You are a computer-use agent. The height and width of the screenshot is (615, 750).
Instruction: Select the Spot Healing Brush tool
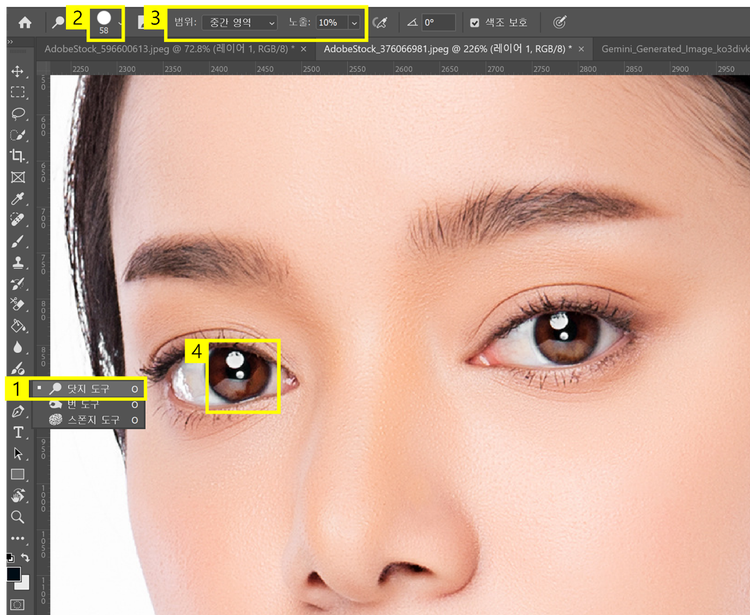point(18,220)
